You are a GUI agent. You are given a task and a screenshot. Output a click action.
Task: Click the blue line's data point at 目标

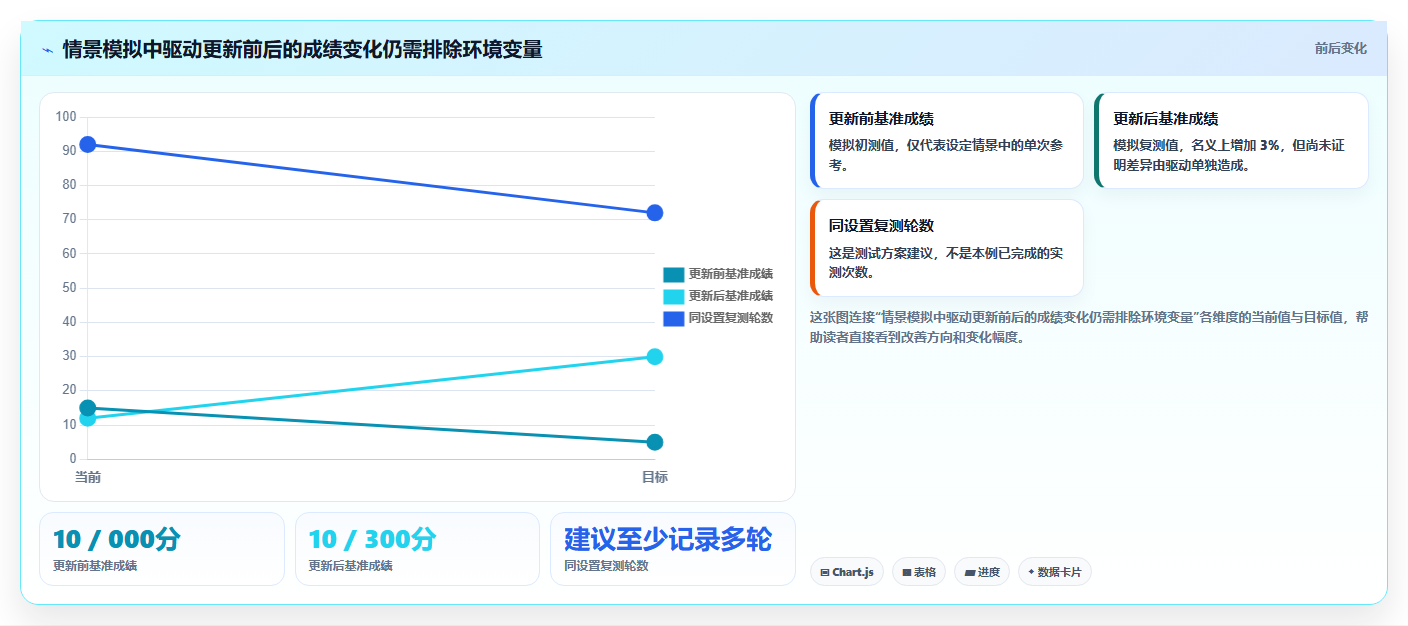click(x=655, y=213)
